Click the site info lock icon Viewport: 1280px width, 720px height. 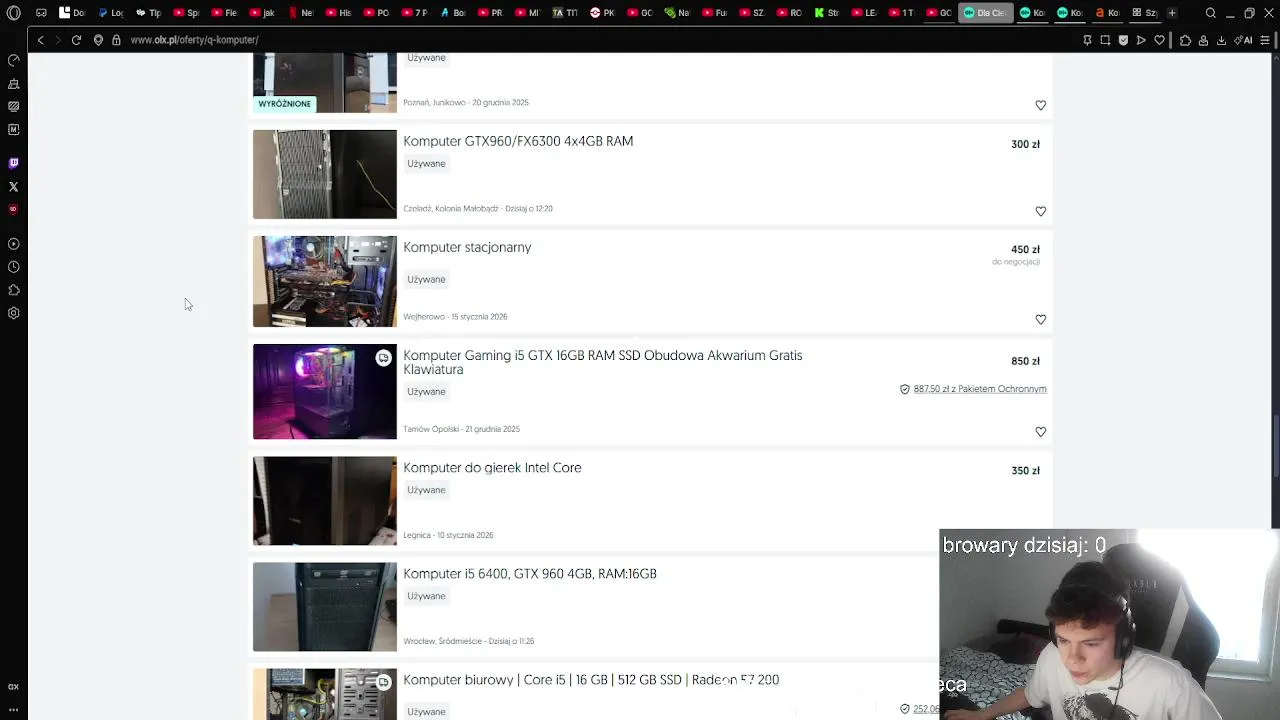point(116,40)
